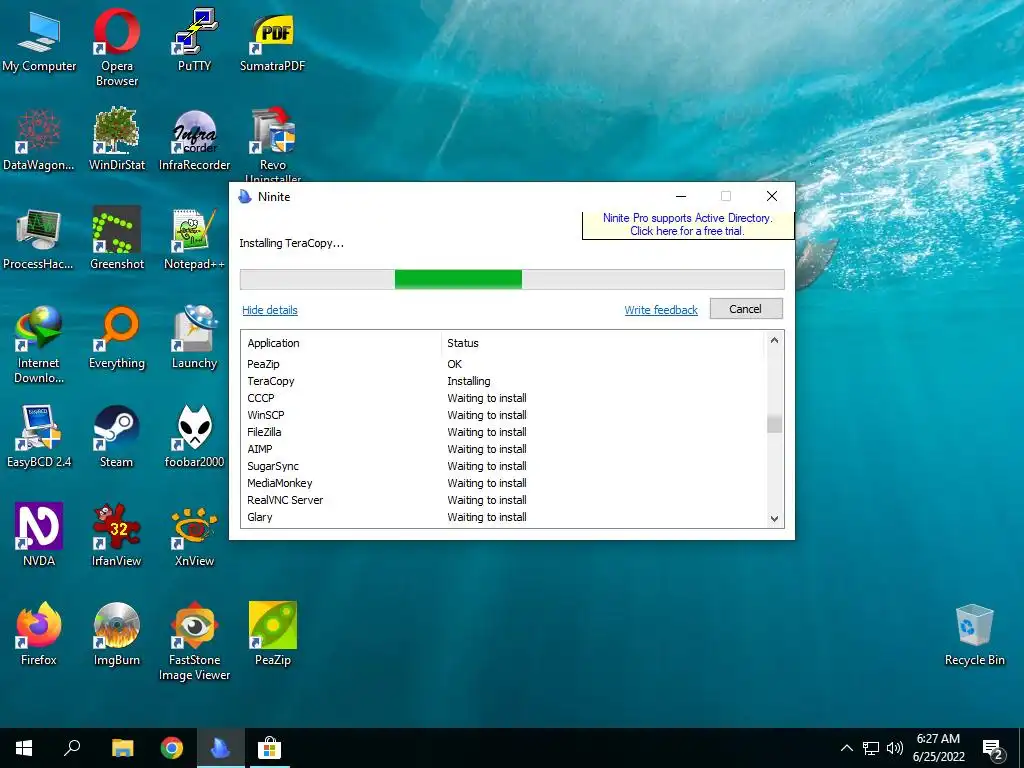Screen dimensions: 1024x768
Task: Click the Installing status of TeraCopy
Action: 468,381
